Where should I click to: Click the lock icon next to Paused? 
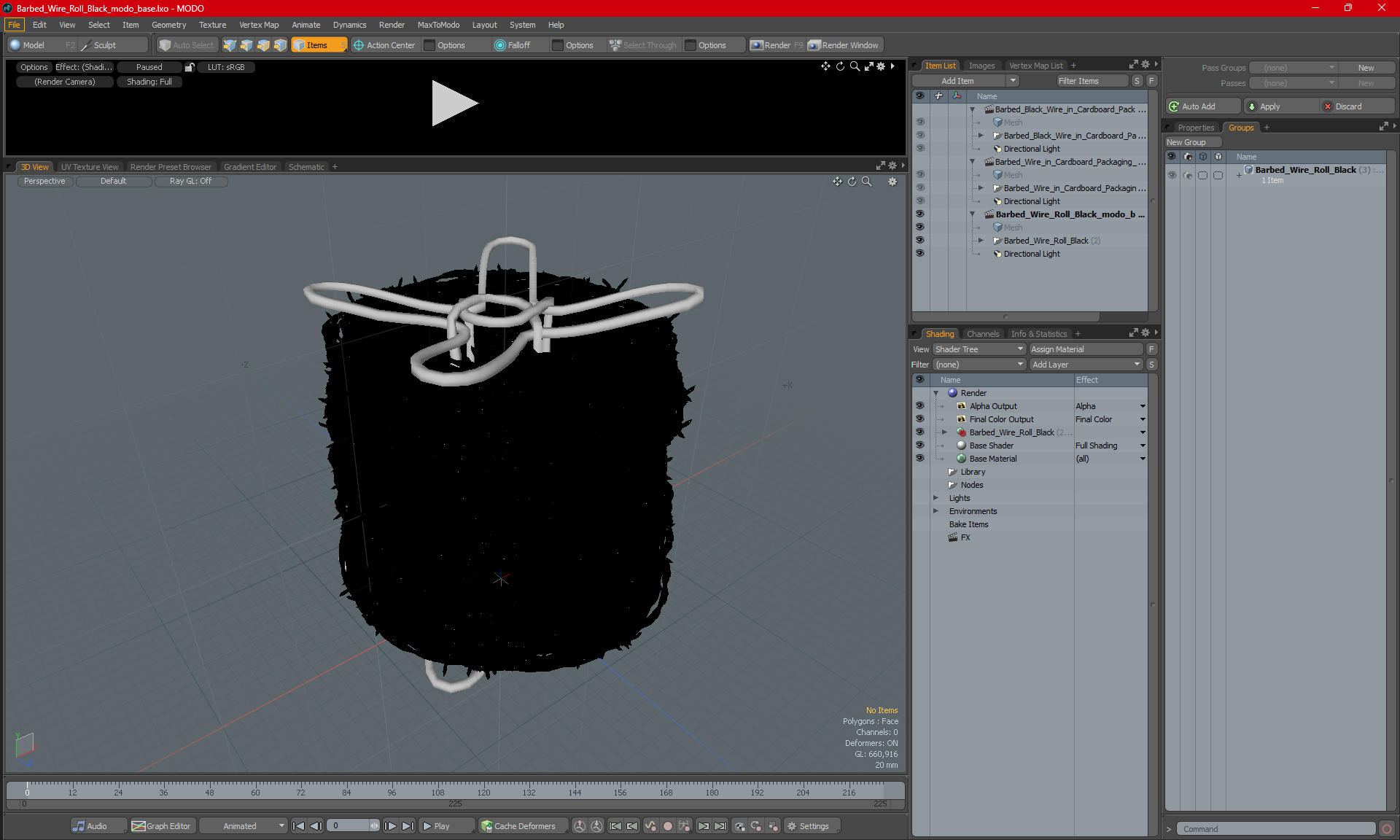190,67
